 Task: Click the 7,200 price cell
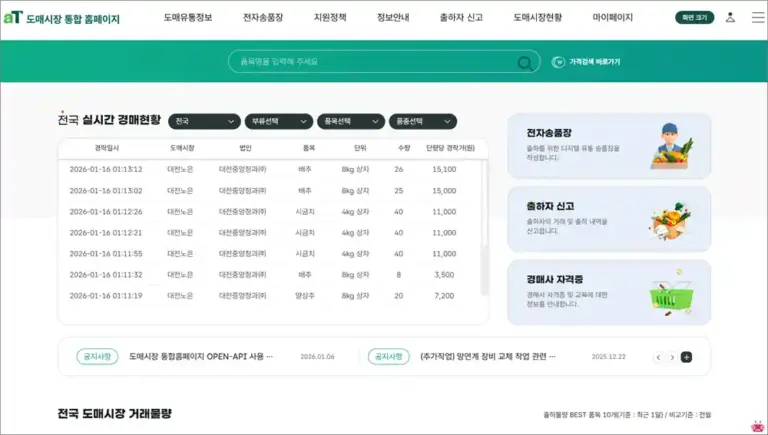(x=444, y=296)
